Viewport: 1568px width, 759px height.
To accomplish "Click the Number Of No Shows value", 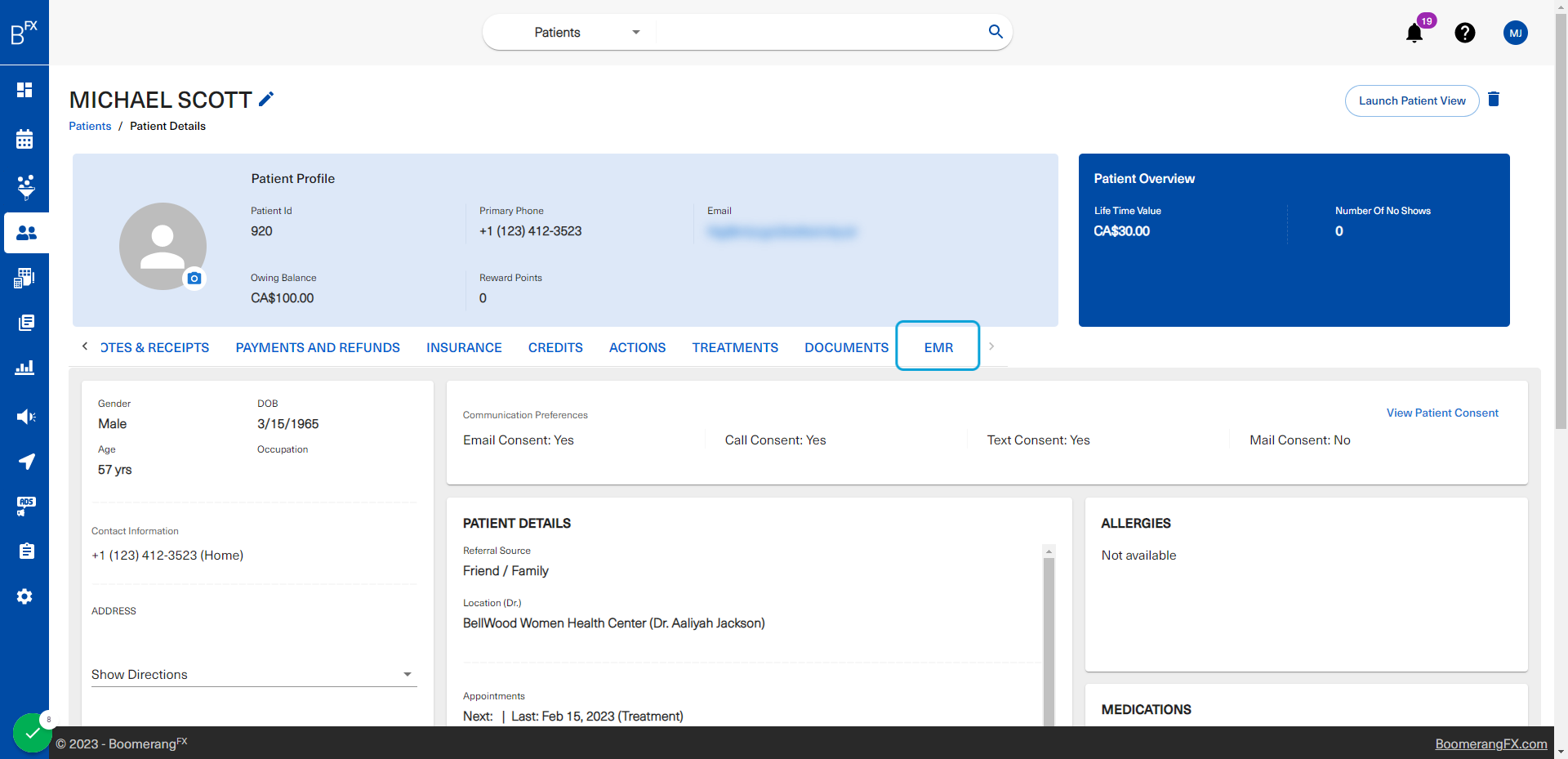I will pos(1339,231).
